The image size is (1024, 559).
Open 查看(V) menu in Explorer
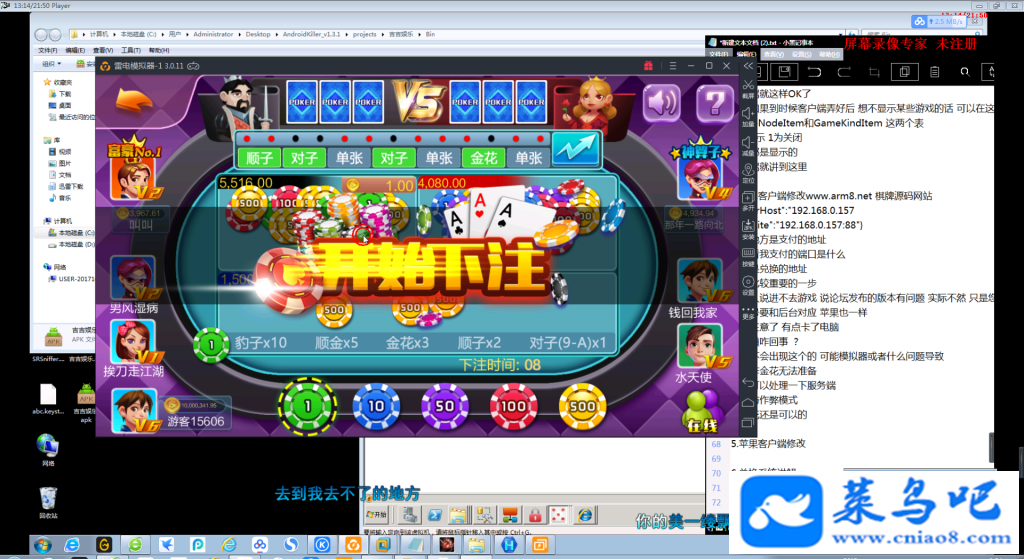(x=103, y=50)
